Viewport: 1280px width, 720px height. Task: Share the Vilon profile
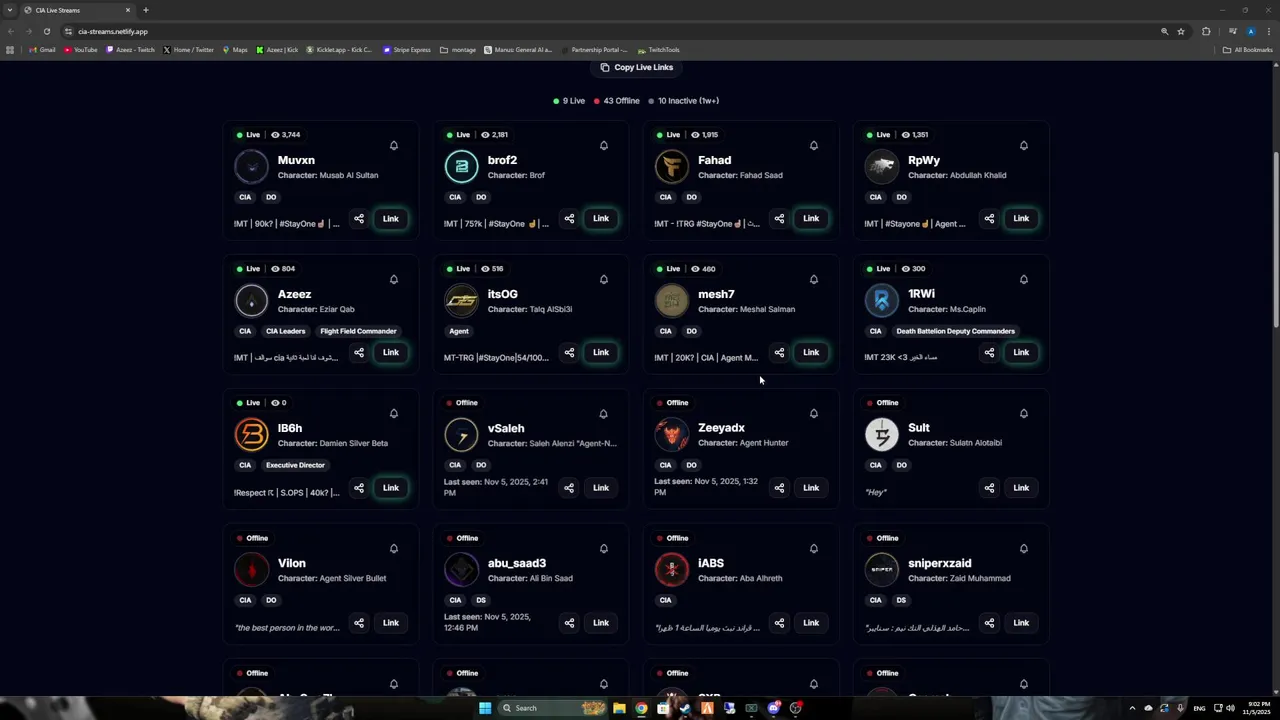click(359, 623)
